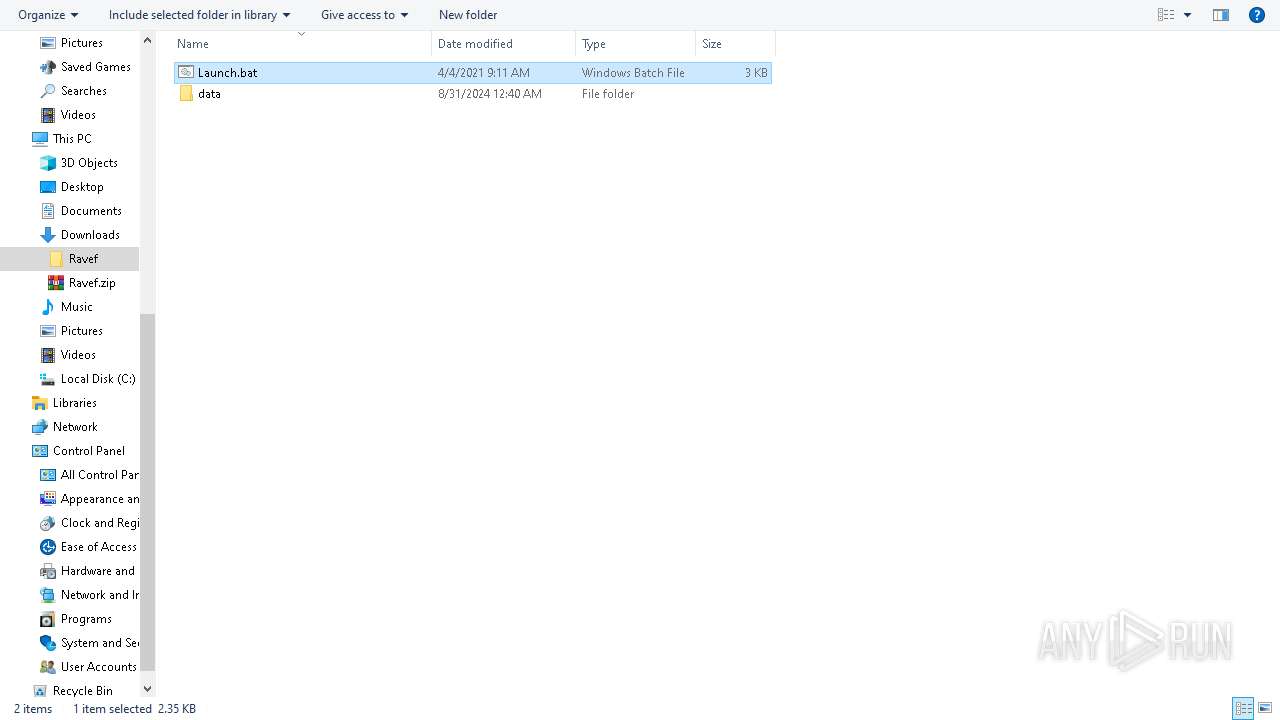Click the data folder icon
1280x720 pixels.
click(x=186, y=93)
